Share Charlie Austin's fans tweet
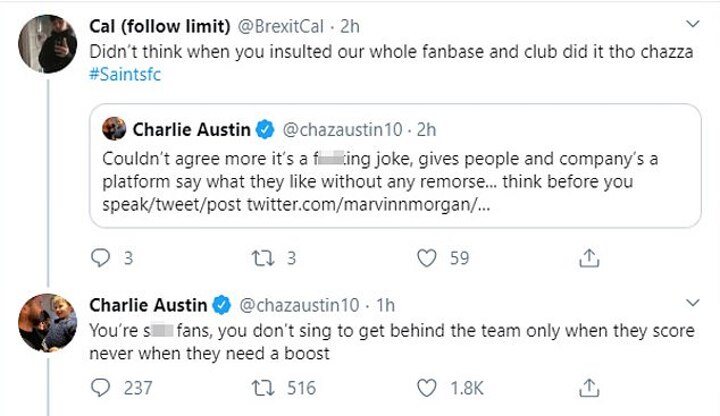This screenshot has height=416, width=720. click(589, 387)
